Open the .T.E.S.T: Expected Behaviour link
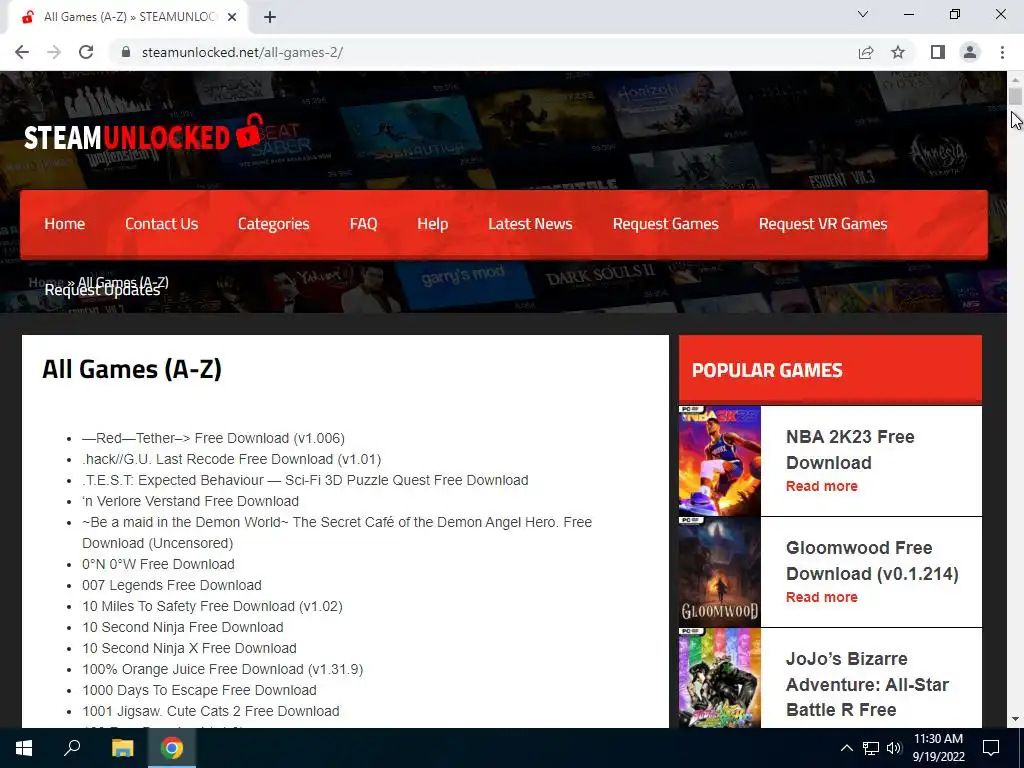This screenshot has height=768, width=1024. click(305, 480)
